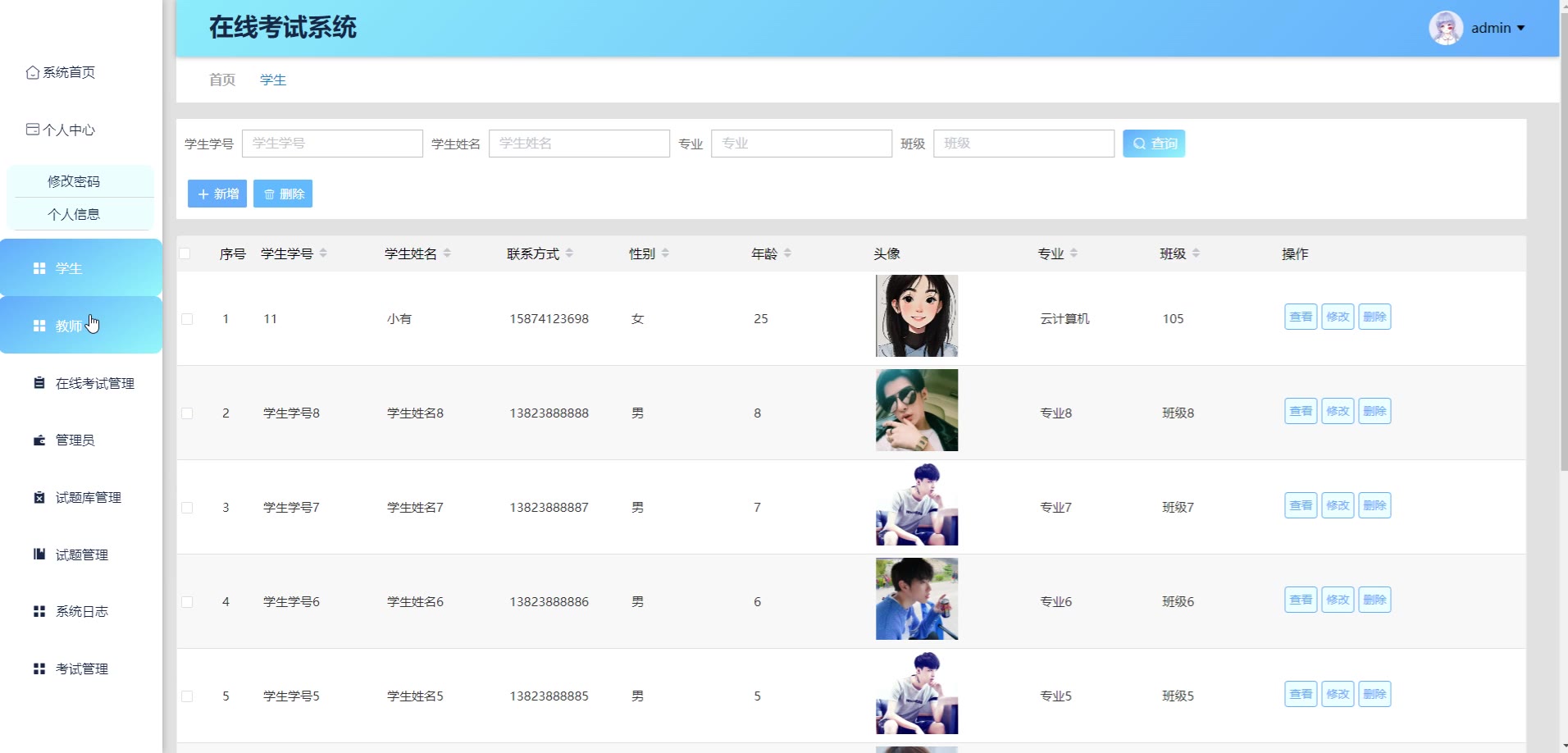Viewport: 1568px width, 753px height.
Task: Open 系统首页 home icon in sidebar
Action: [x=33, y=72]
